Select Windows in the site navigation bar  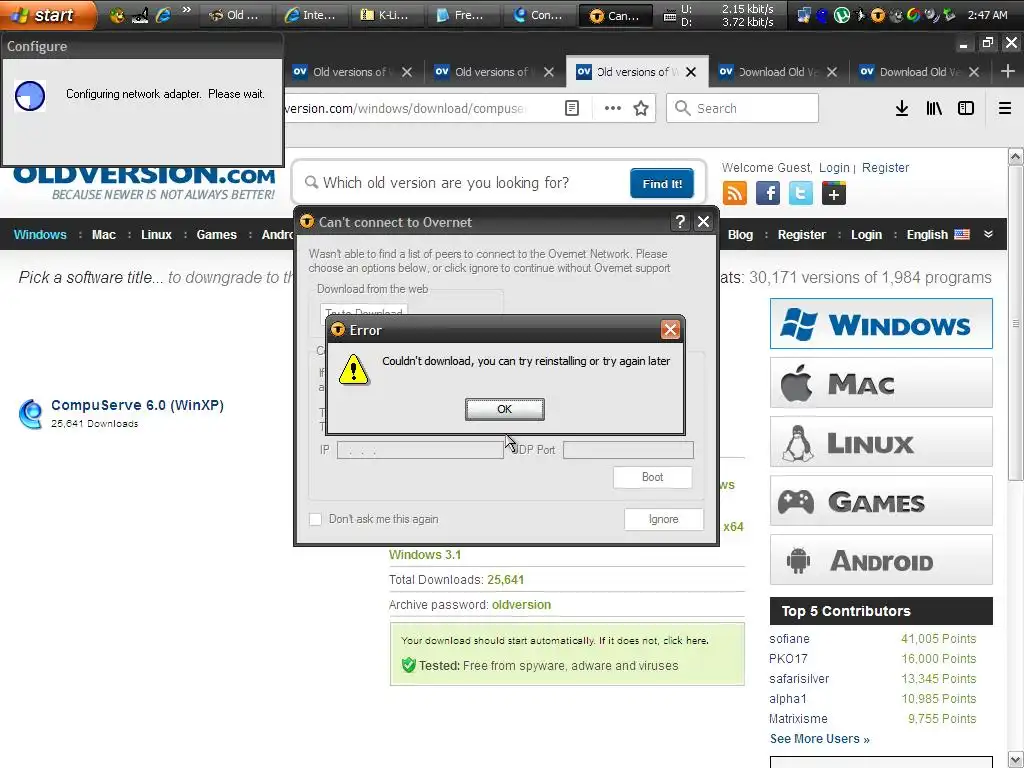[x=40, y=234]
